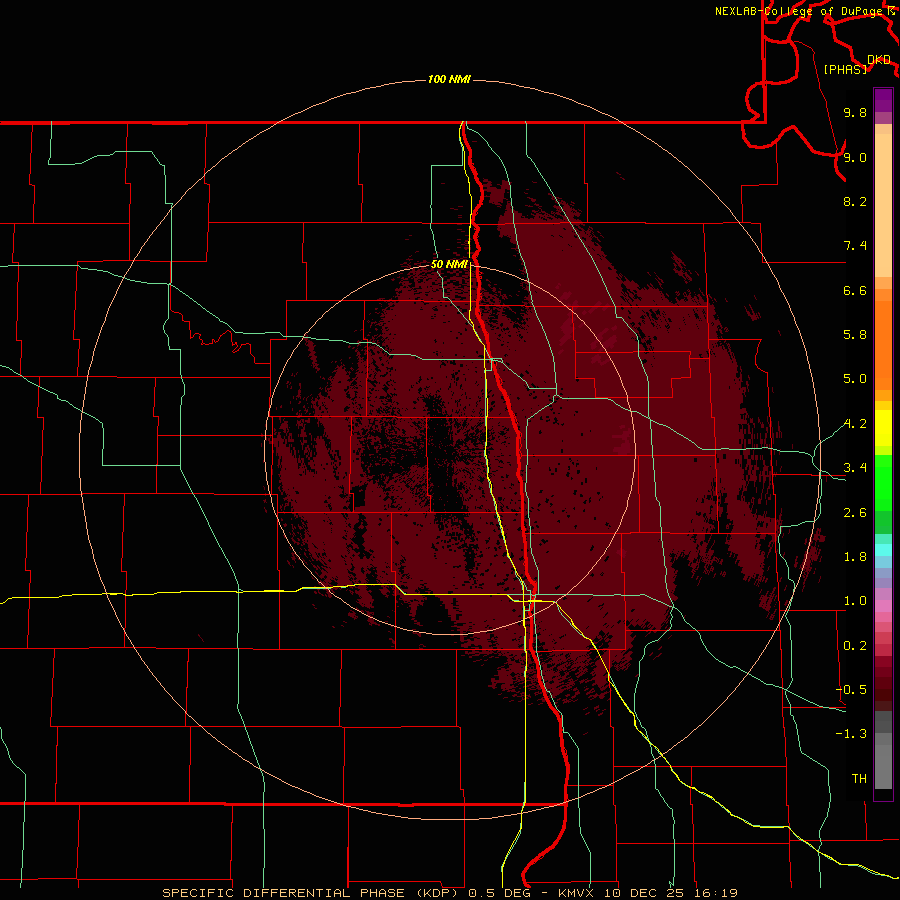Viewport: 900px width, 900px height.
Task: Click the "TH" threshold label on legend
Action: 859,779
